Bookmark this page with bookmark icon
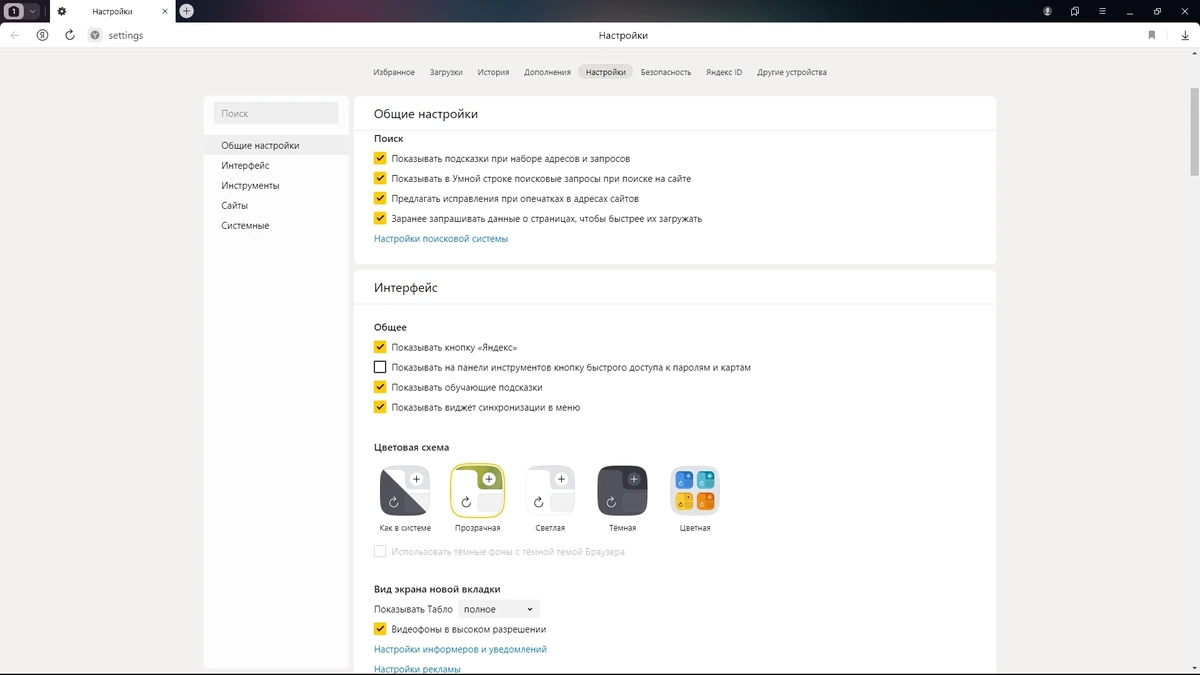The height and width of the screenshot is (675, 1200). point(1152,35)
